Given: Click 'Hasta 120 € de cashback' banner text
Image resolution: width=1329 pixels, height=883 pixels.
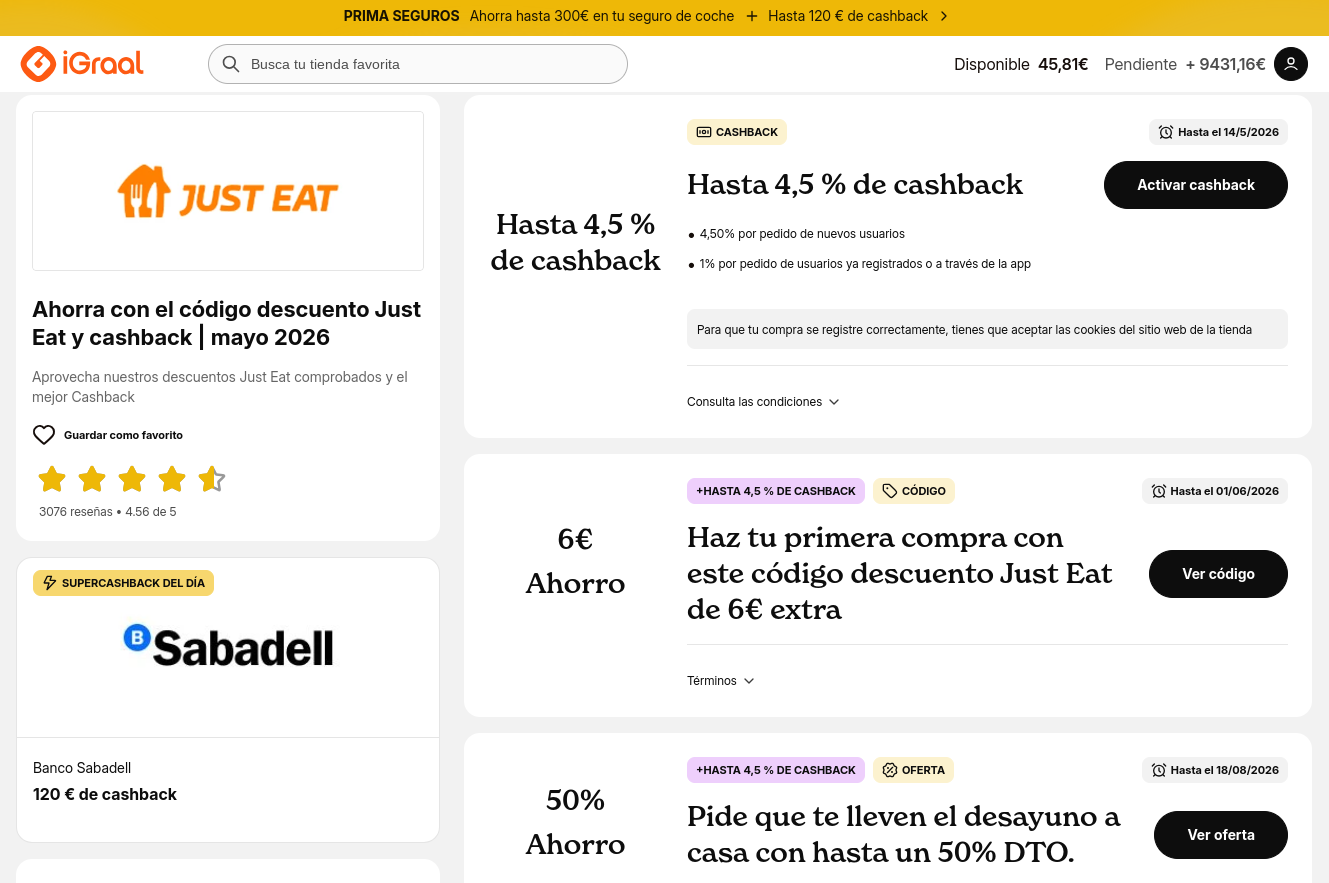Looking at the screenshot, I should coord(848,16).
